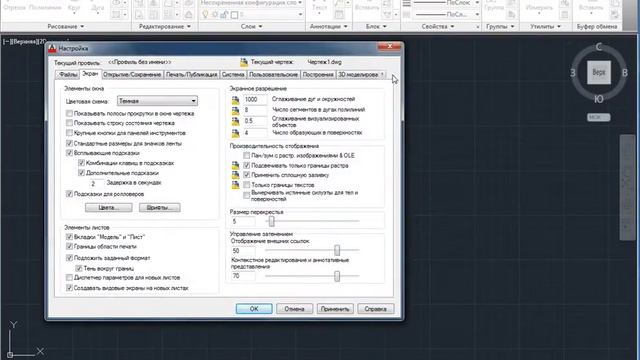The width and height of the screenshot is (640, 360).
Task: Expand the 'Утилиты' ribbon panel
Action: [545, 27]
